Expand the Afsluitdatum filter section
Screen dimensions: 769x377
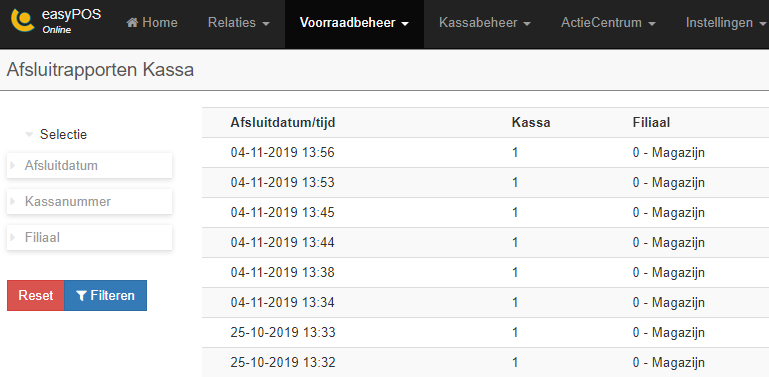[89, 165]
